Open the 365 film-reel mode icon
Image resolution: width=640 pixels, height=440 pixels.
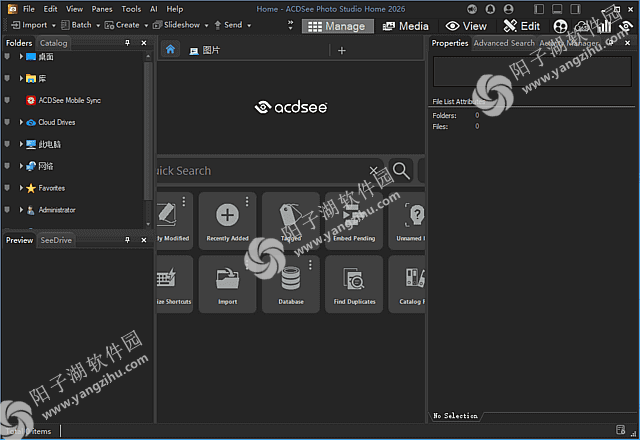click(560, 26)
